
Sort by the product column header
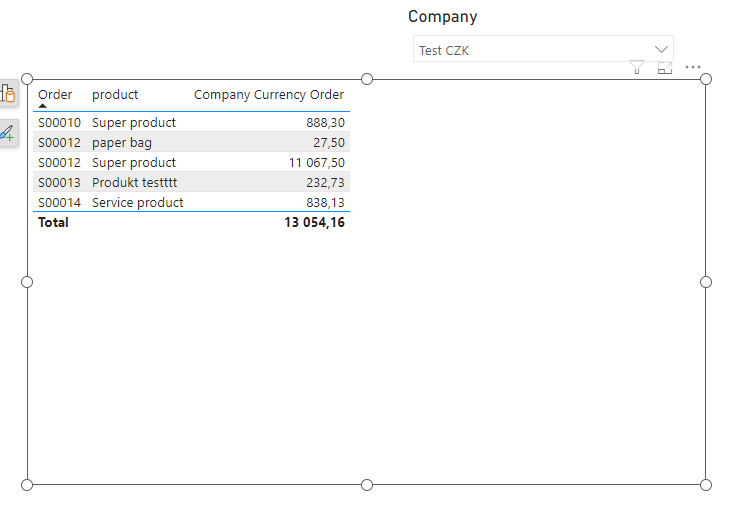coord(115,95)
